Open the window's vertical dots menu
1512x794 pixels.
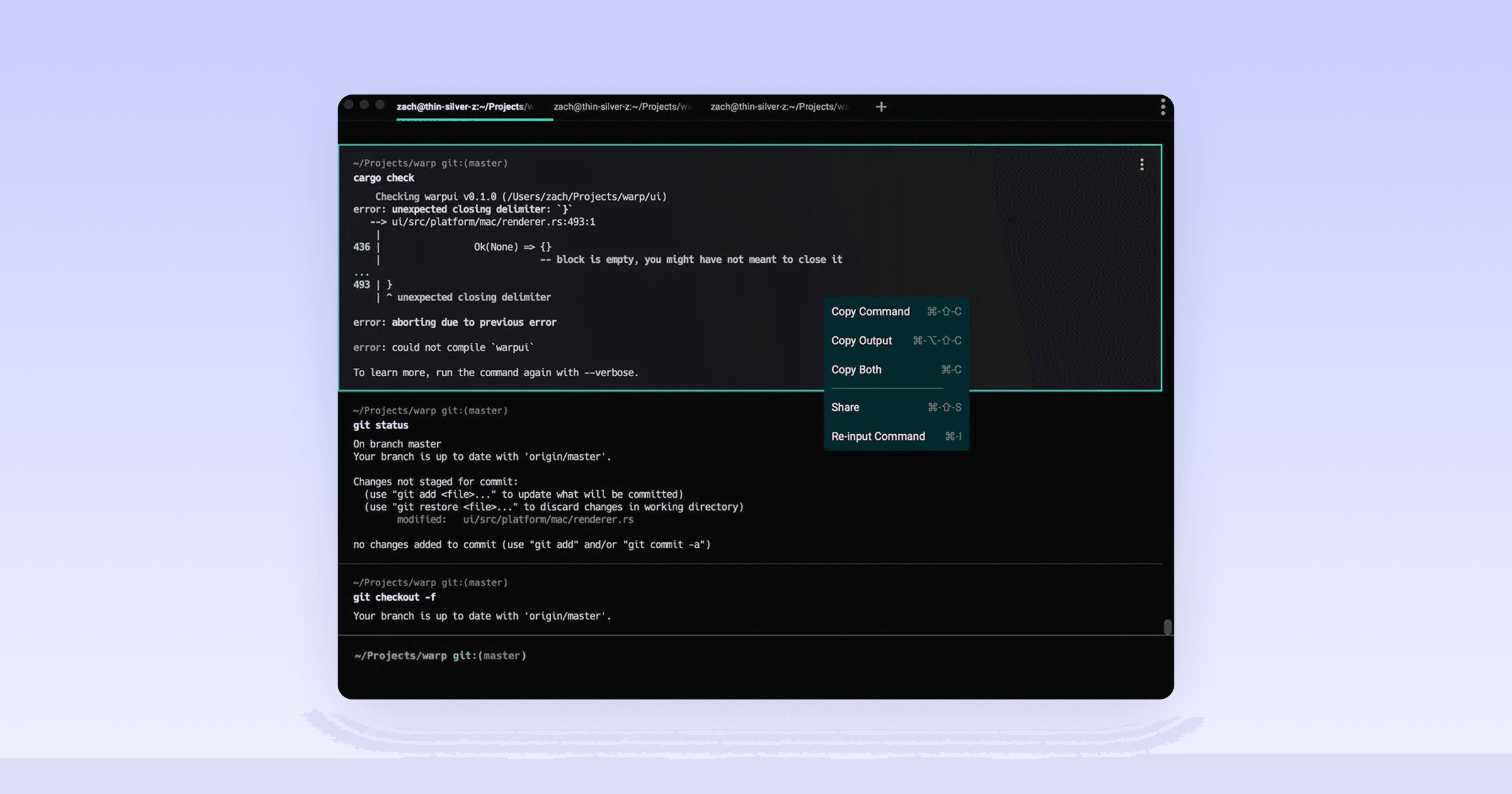click(1163, 107)
